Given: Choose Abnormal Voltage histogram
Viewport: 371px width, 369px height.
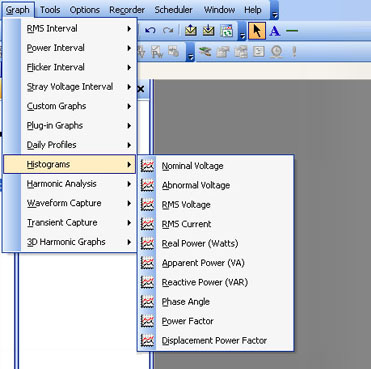Looking at the screenshot, I should [x=216, y=185].
